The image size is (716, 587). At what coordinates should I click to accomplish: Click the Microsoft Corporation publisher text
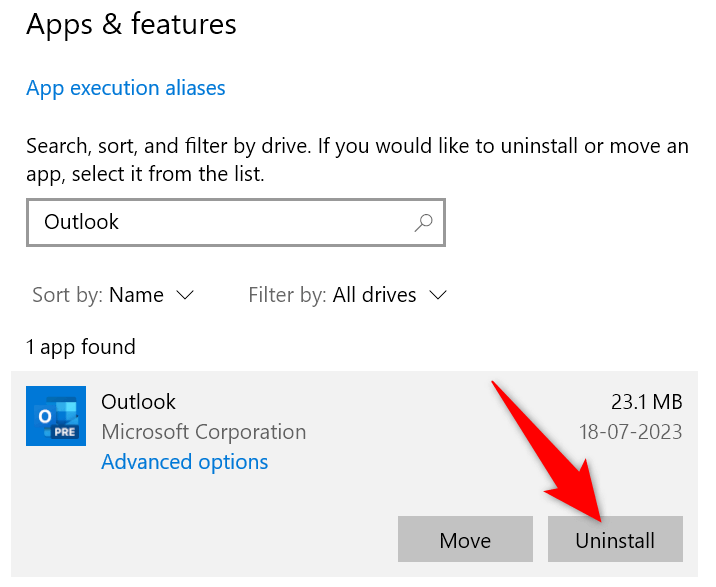click(204, 432)
